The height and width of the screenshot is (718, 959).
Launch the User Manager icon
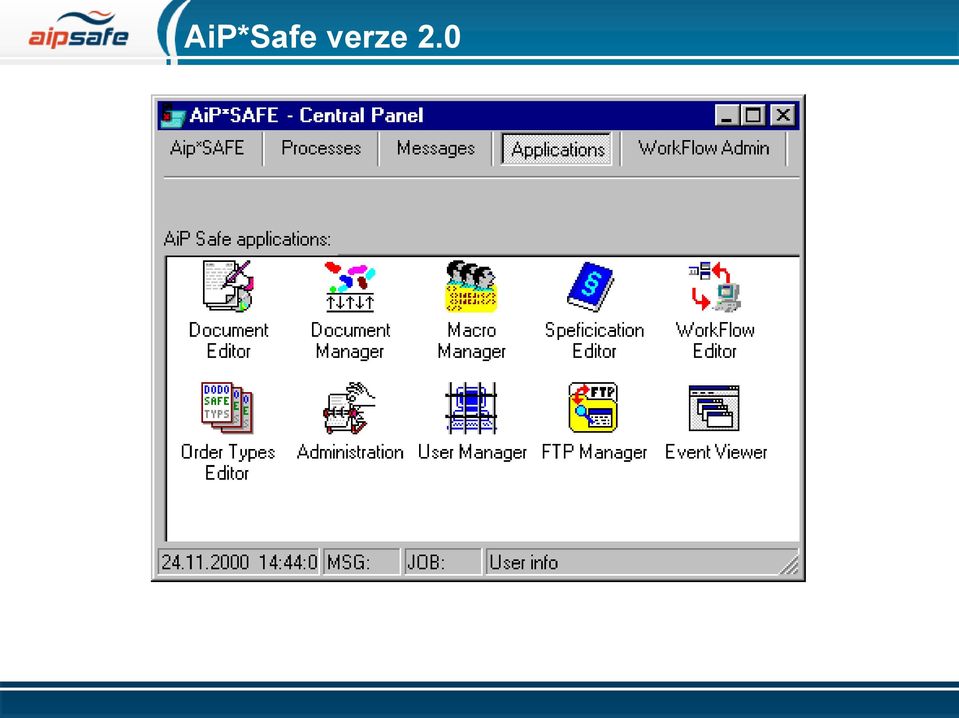point(471,408)
